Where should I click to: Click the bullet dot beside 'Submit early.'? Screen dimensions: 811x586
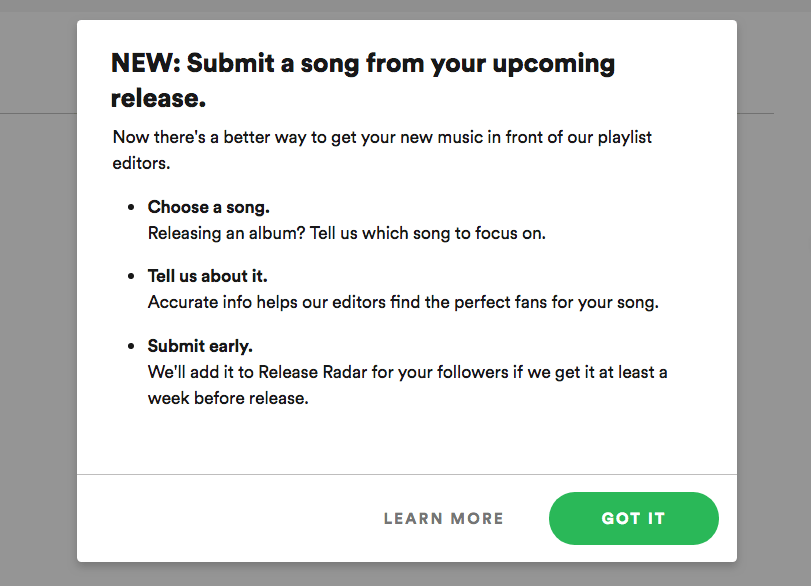pyautogui.click(x=131, y=347)
